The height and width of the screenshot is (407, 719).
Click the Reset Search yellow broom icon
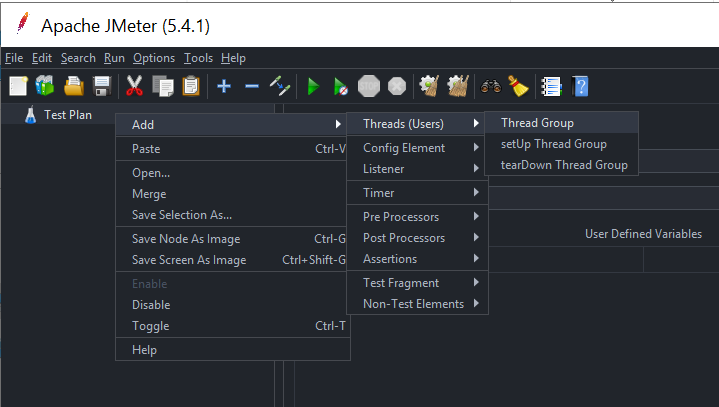(x=518, y=86)
